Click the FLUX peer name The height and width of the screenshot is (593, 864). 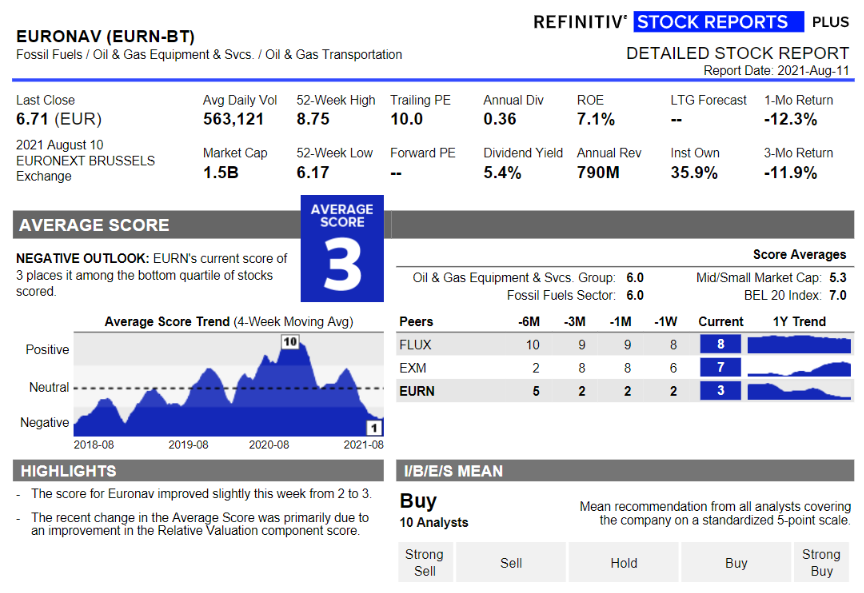(x=415, y=345)
